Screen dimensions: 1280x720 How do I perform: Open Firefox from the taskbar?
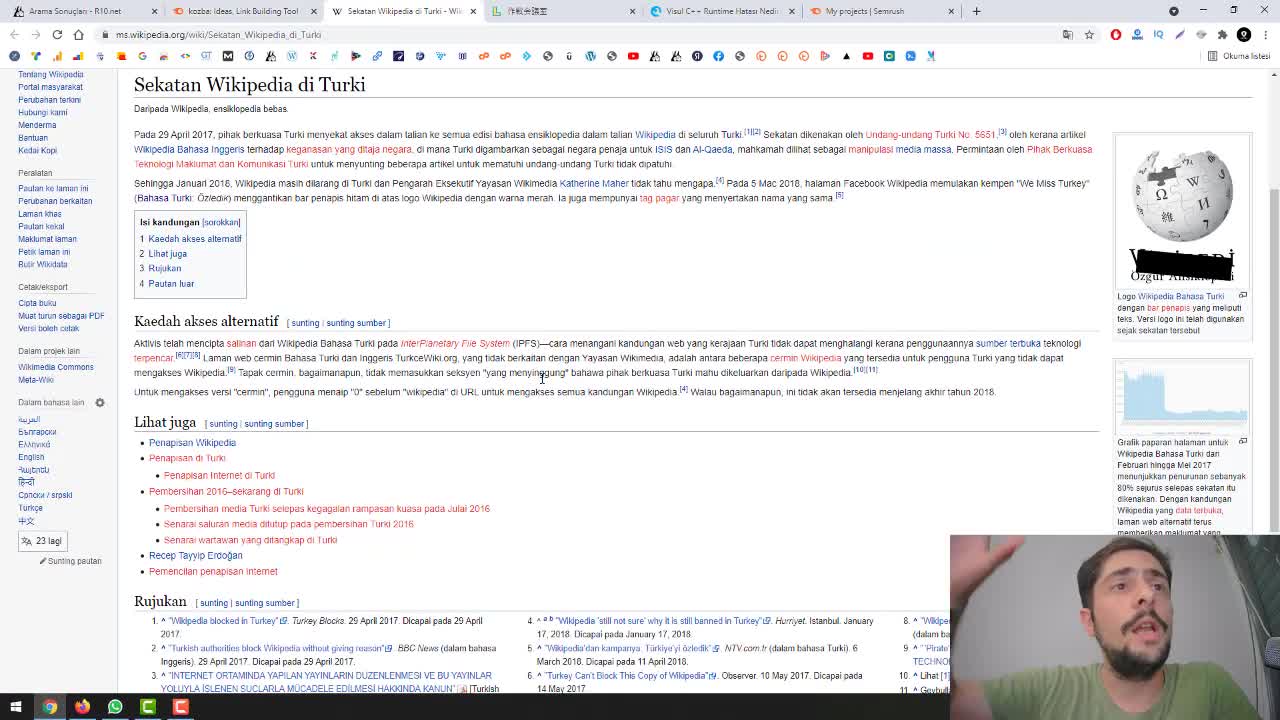pyautogui.click(x=82, y=707)
